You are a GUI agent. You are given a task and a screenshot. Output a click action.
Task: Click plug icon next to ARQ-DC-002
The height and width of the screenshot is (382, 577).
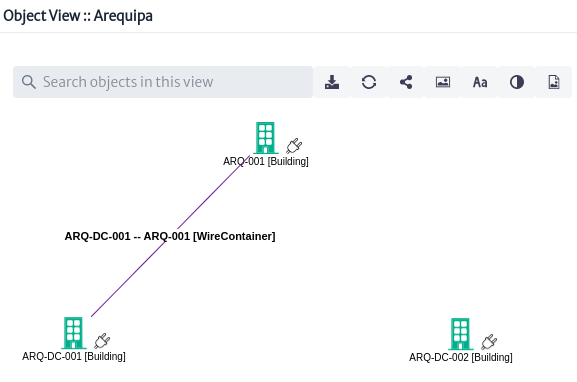pyautogui.click(x=489, y=342)
